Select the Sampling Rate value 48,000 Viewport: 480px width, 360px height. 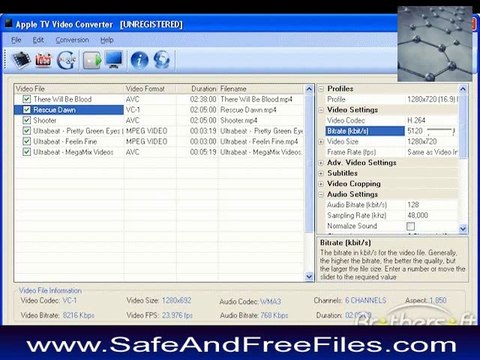click(x=418, y=215)
